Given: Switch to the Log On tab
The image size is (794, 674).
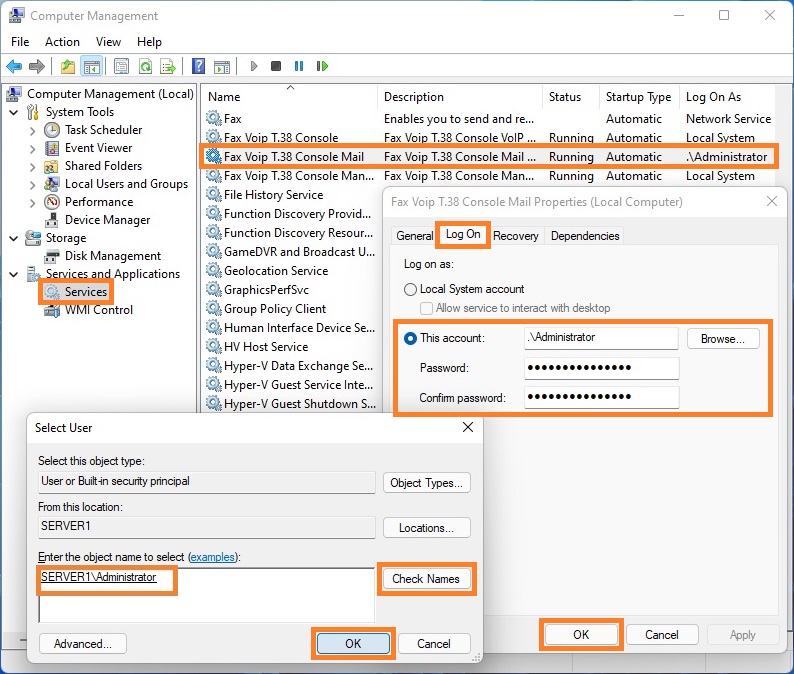Looking at the screenshot, I should [463, 234].
